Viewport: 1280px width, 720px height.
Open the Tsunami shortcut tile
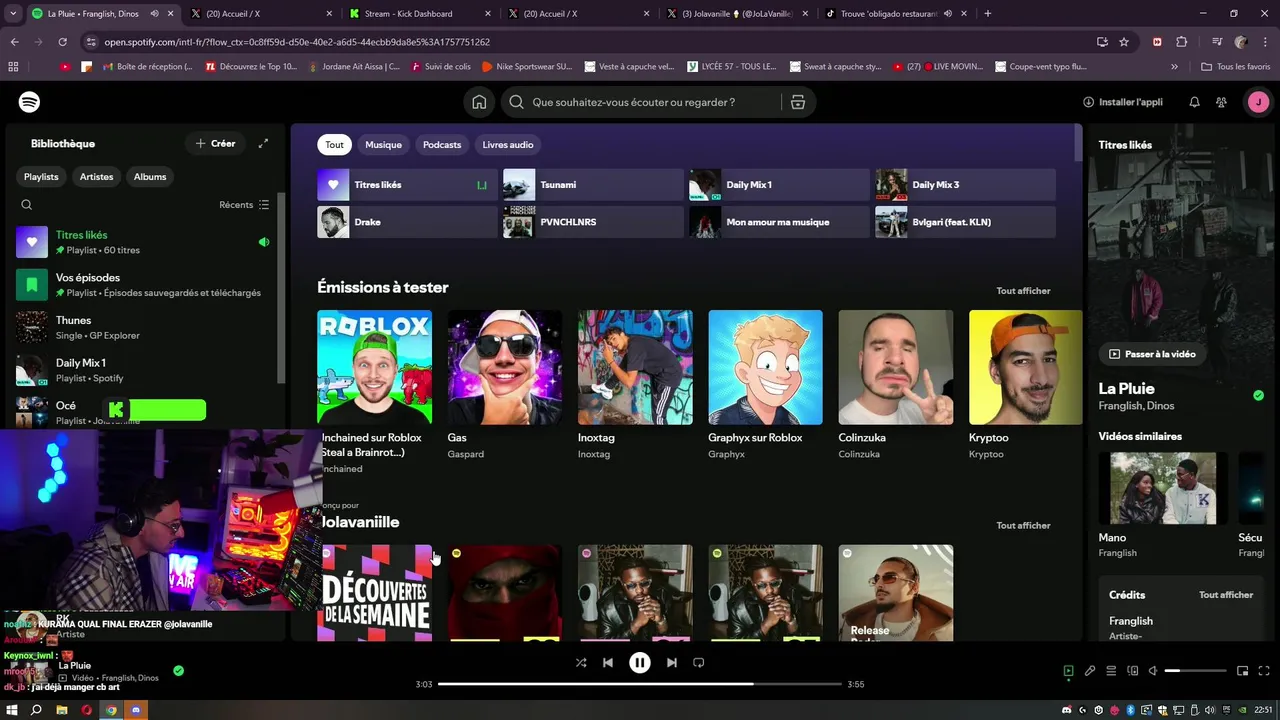coord(593,185)
